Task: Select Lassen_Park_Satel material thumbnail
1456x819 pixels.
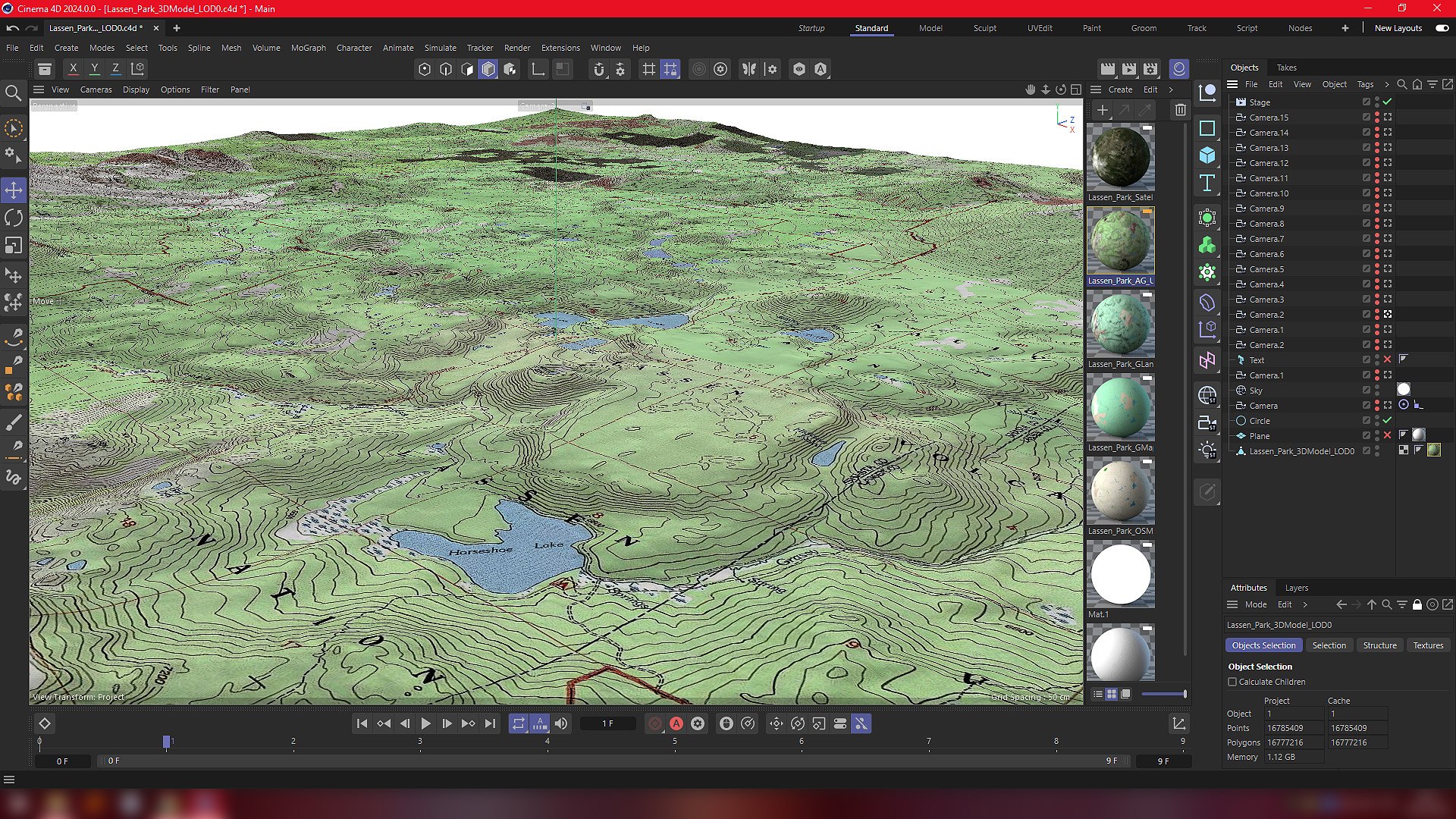Action: (x=1120, y=157)
